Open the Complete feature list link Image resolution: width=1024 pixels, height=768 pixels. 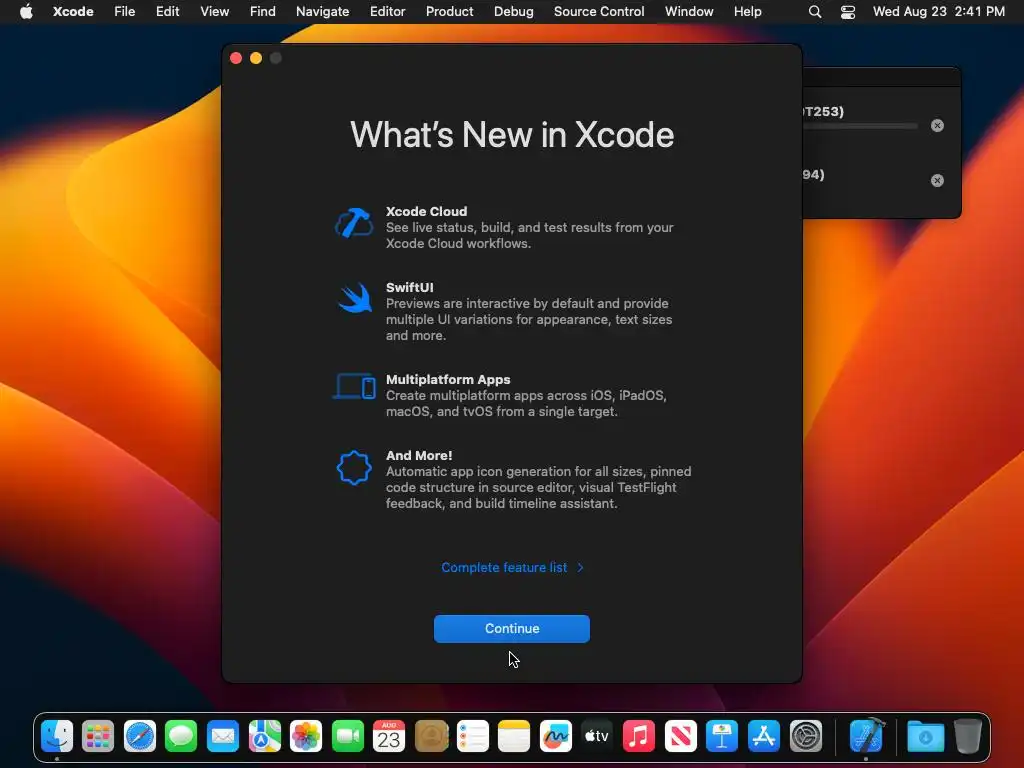[512, 568]
